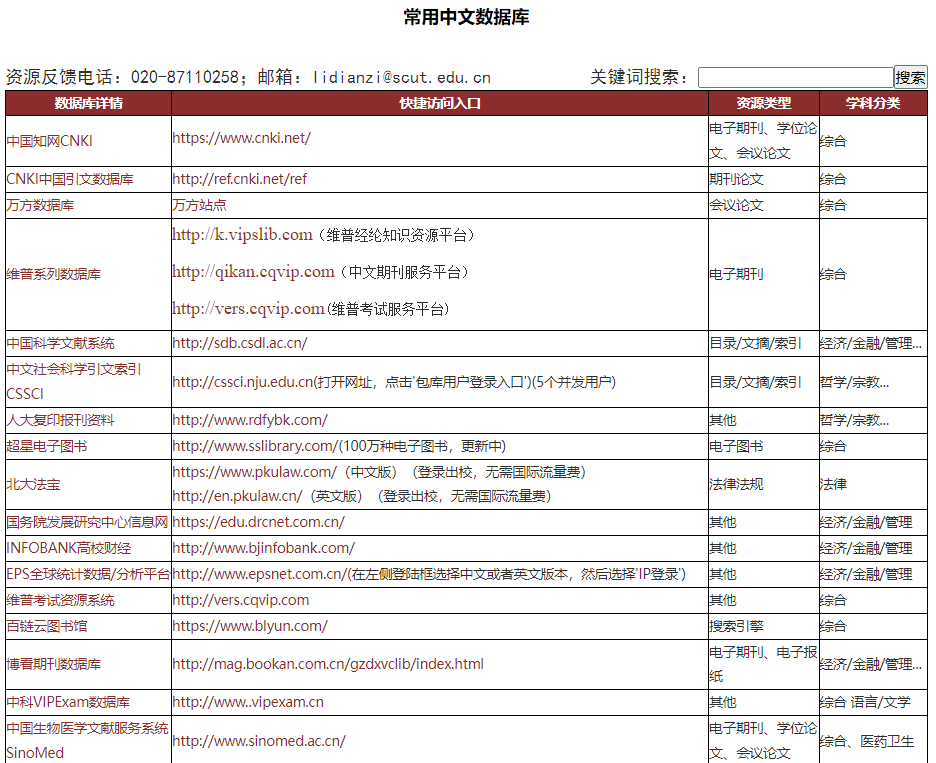Image resolution: width=936 pixels, height=763 pixels.
Task: Open the http://www.epsnet.com.cn/ link
Action: point(260,574)
